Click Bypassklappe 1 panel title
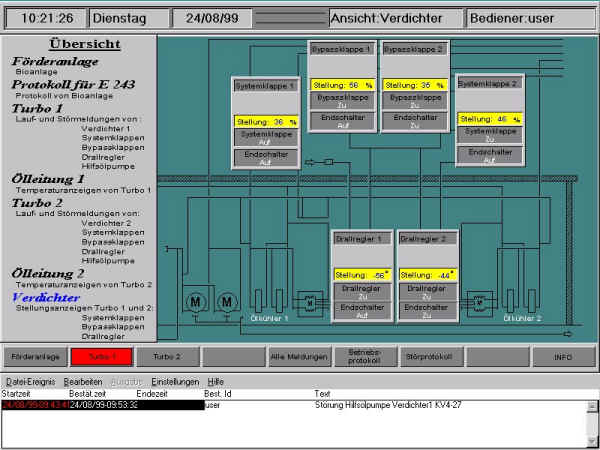 341,49
